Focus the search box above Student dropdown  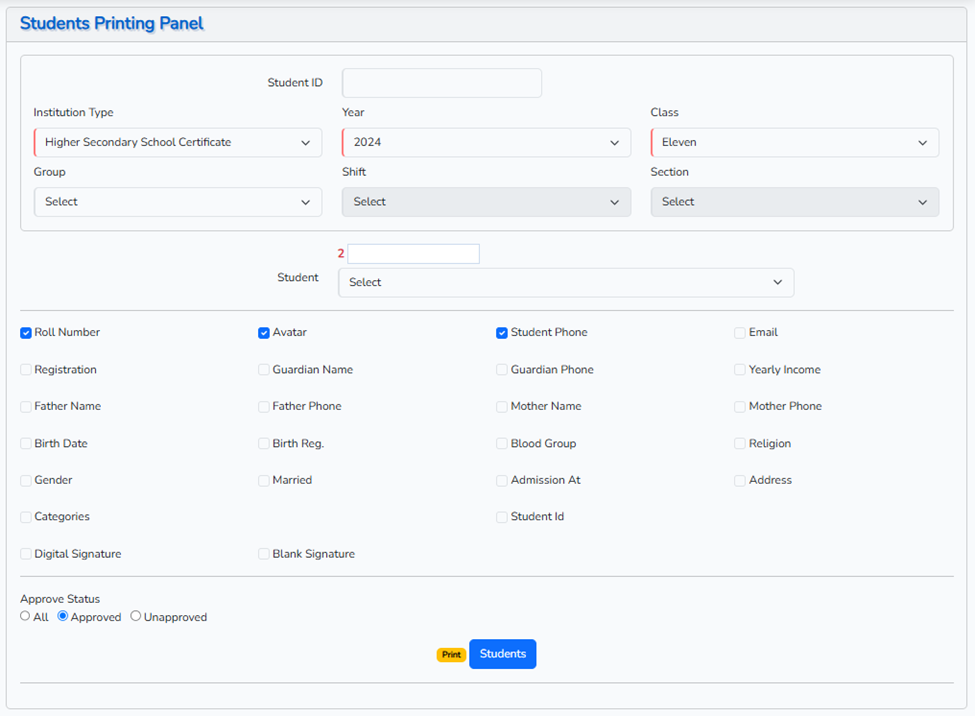tap(413, 254)
